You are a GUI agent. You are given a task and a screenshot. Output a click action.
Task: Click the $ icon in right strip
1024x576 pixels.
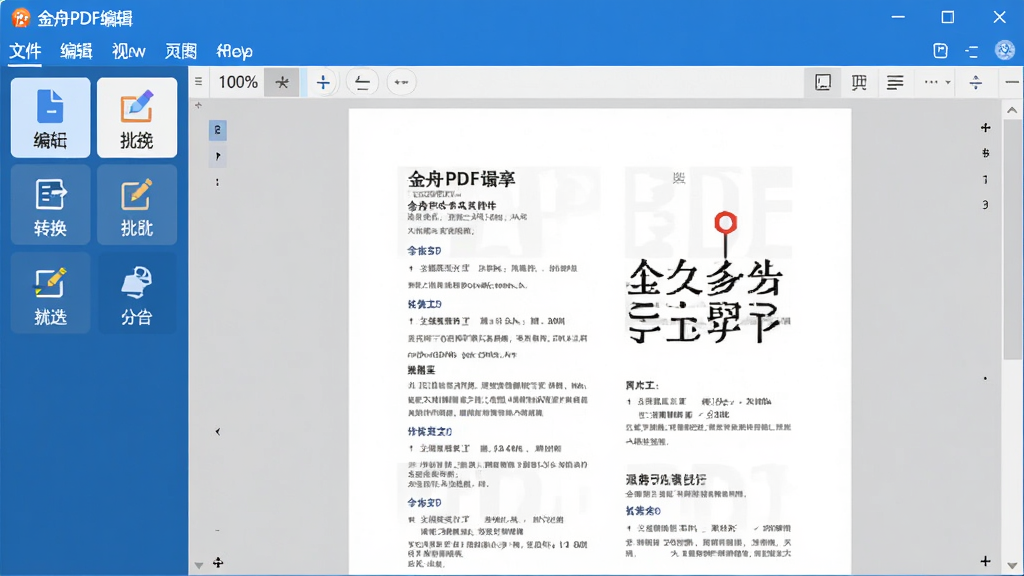point(985,153)
